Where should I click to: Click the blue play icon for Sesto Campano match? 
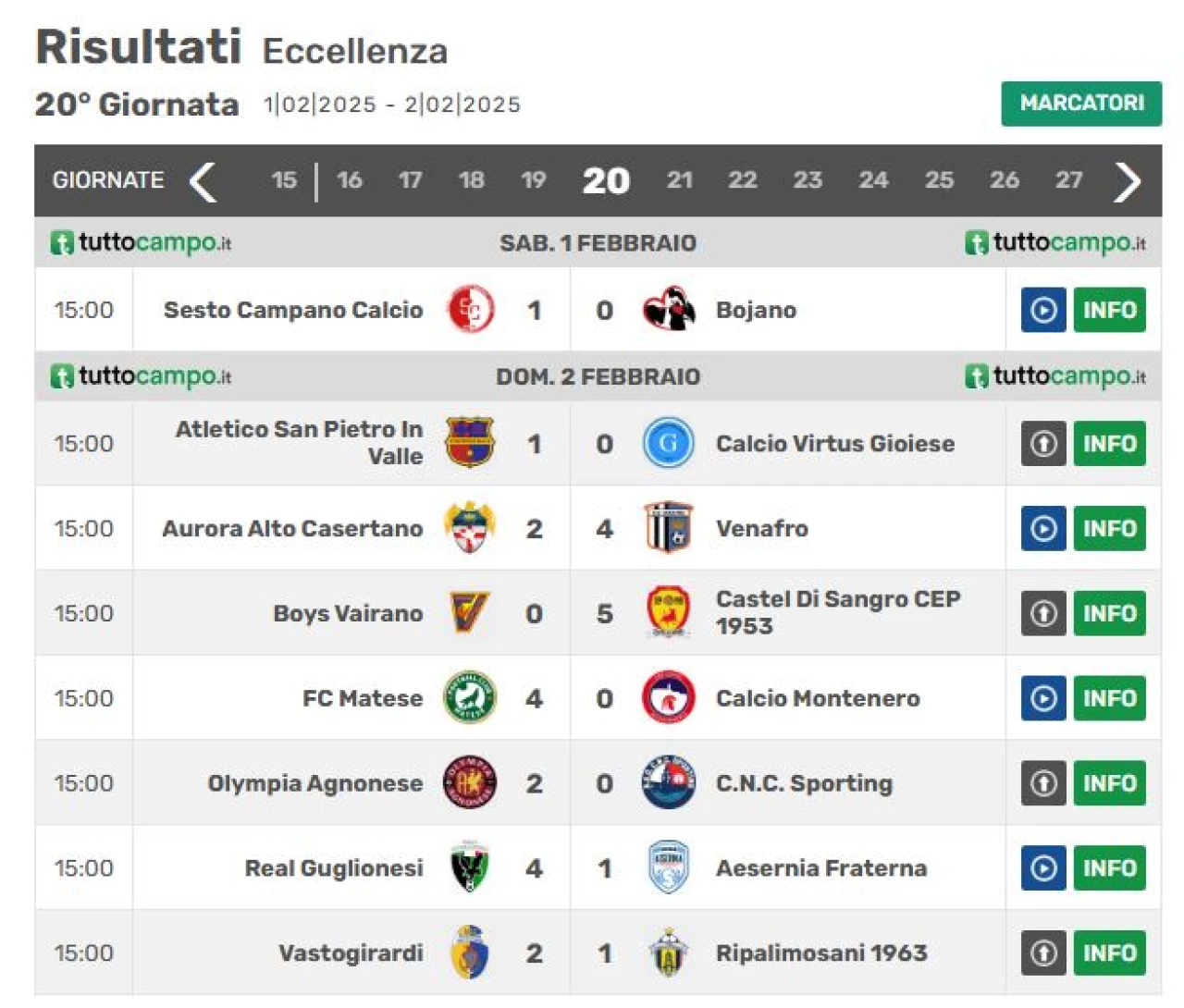tap(1043, 310)
